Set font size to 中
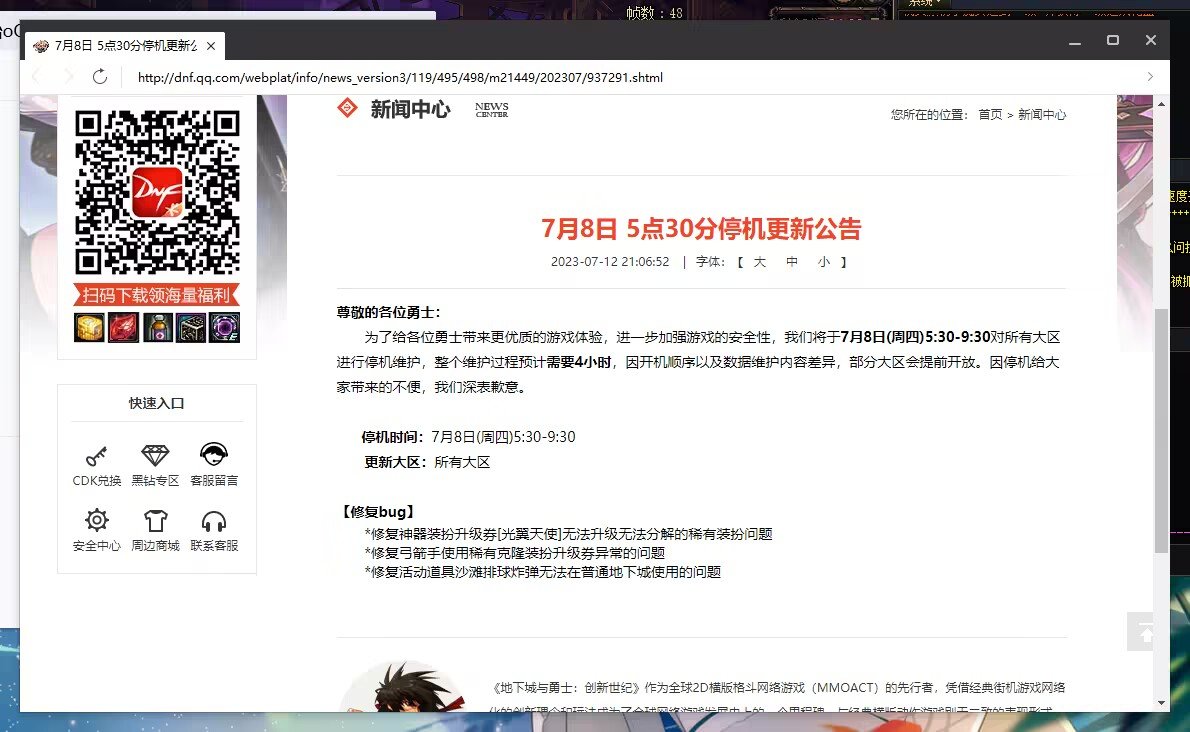This screenshot has width=1190, height=732. (792, 262)
